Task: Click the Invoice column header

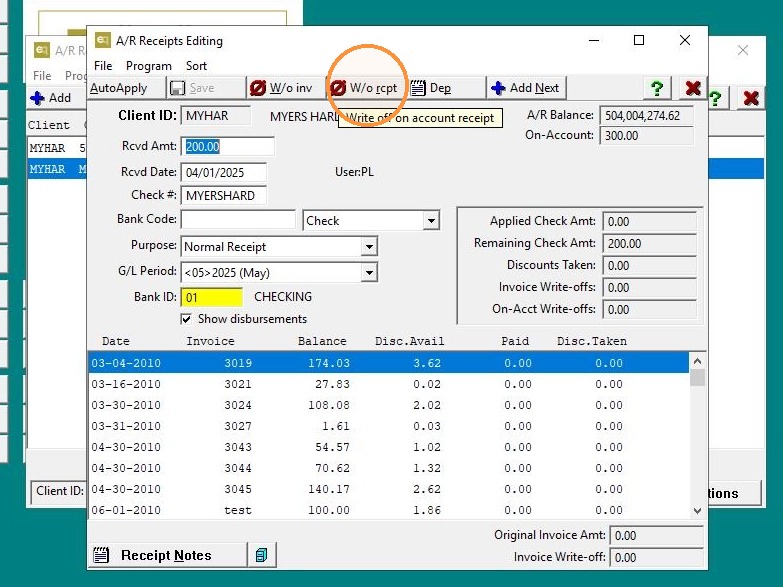Action: click(210, 341)
